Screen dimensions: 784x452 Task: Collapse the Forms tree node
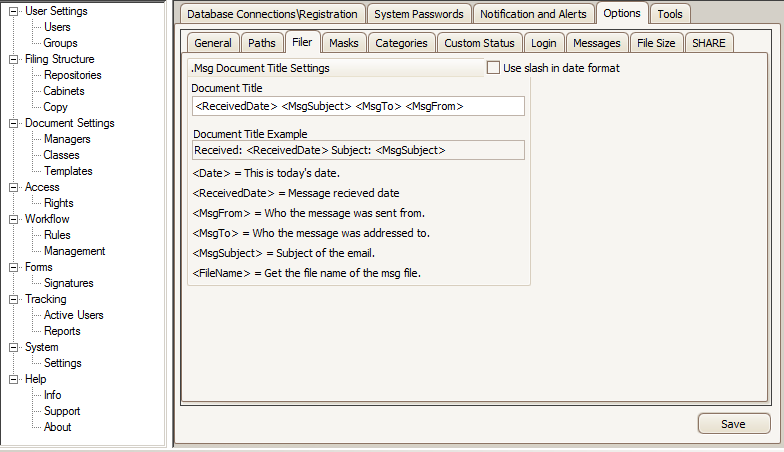click(14, 267)
